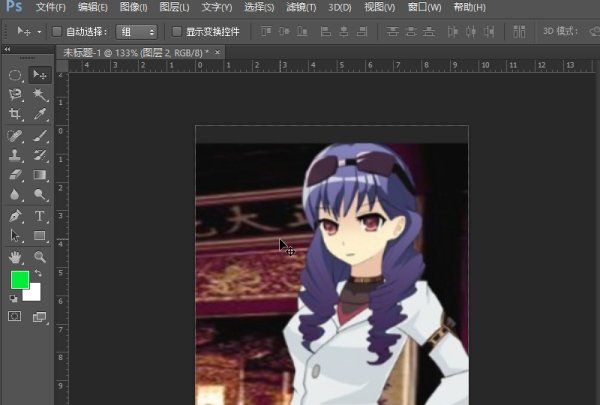The width and height of the screenshot is (600, 405).
Task: Select the Path Selection tool
Action: click(x=15, y=235)
